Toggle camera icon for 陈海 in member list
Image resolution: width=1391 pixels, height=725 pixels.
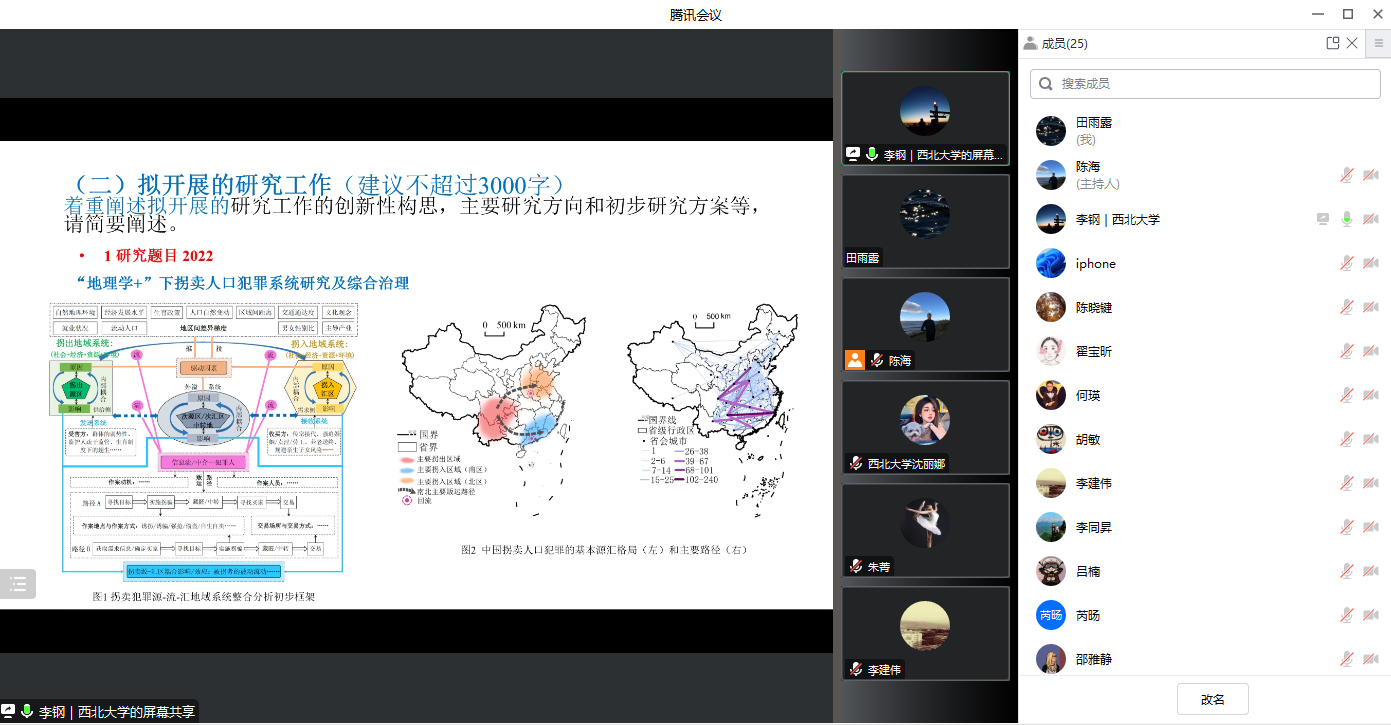(x=1371, y=175)
